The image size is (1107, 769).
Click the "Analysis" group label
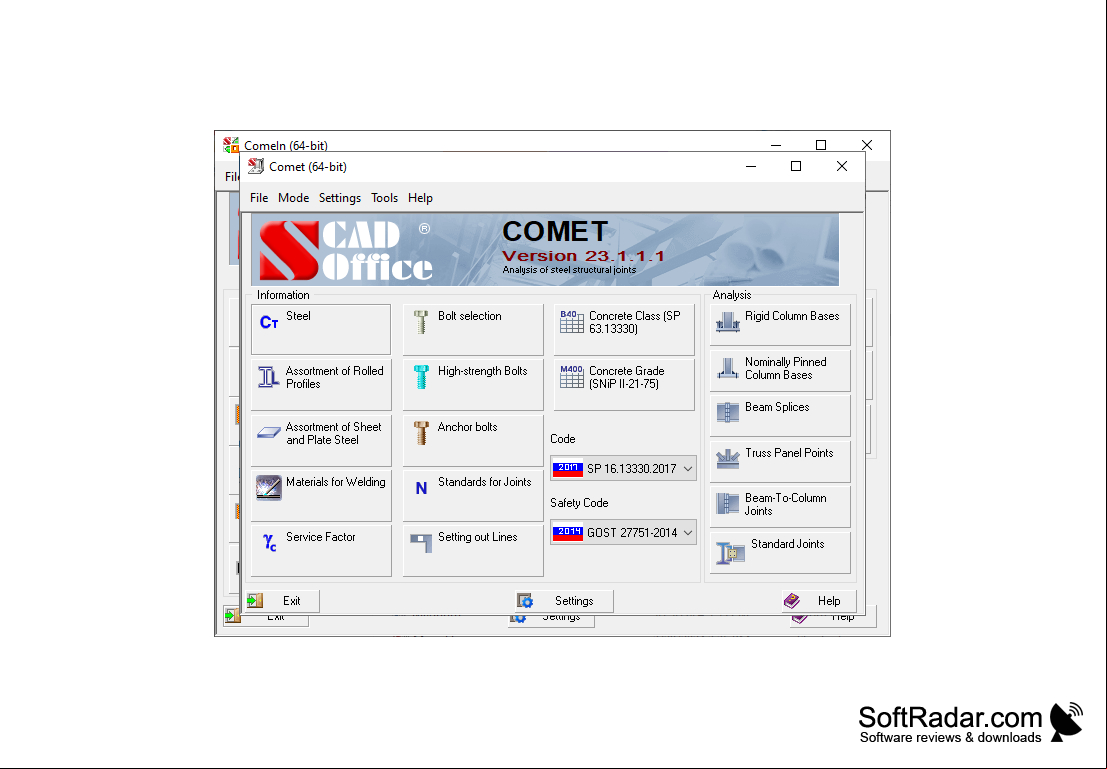click(732, 295)
